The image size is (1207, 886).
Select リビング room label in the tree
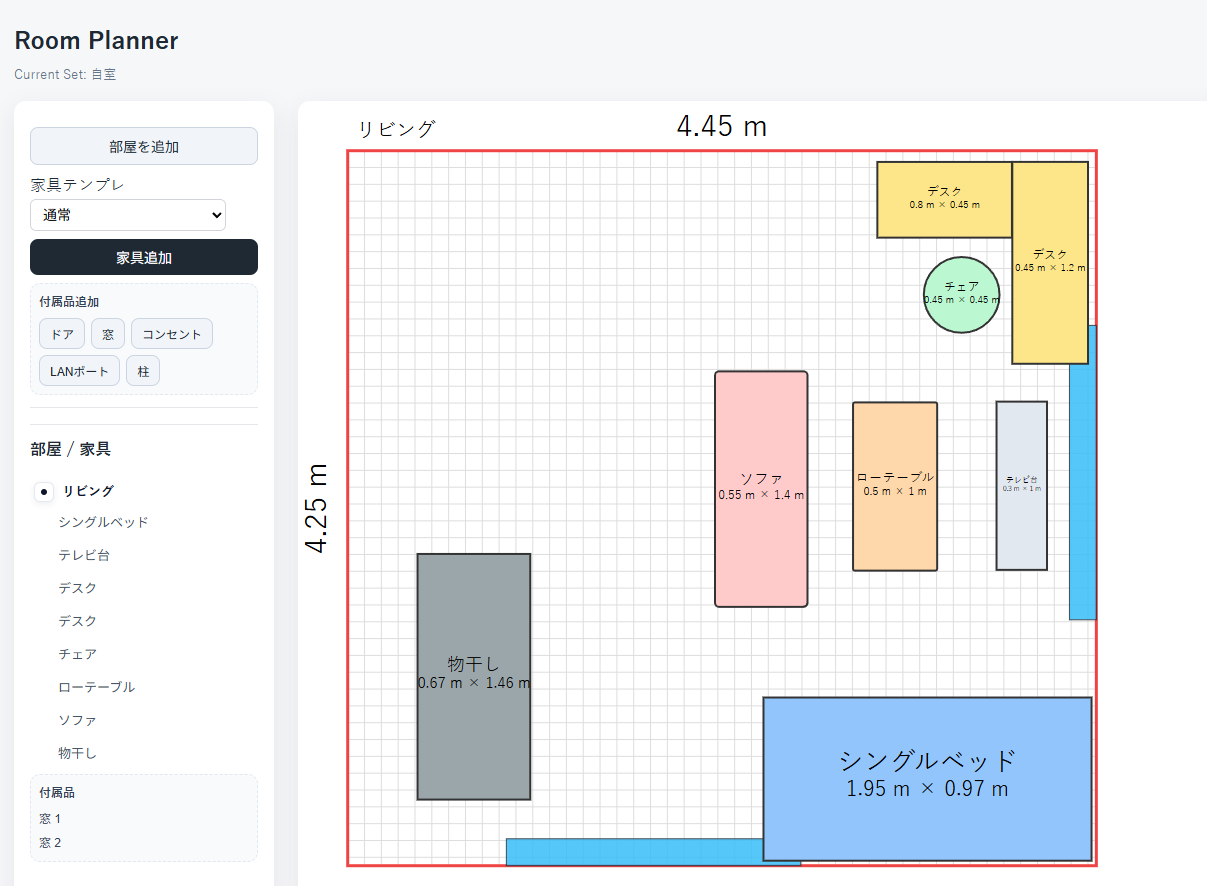pos(88,491)
